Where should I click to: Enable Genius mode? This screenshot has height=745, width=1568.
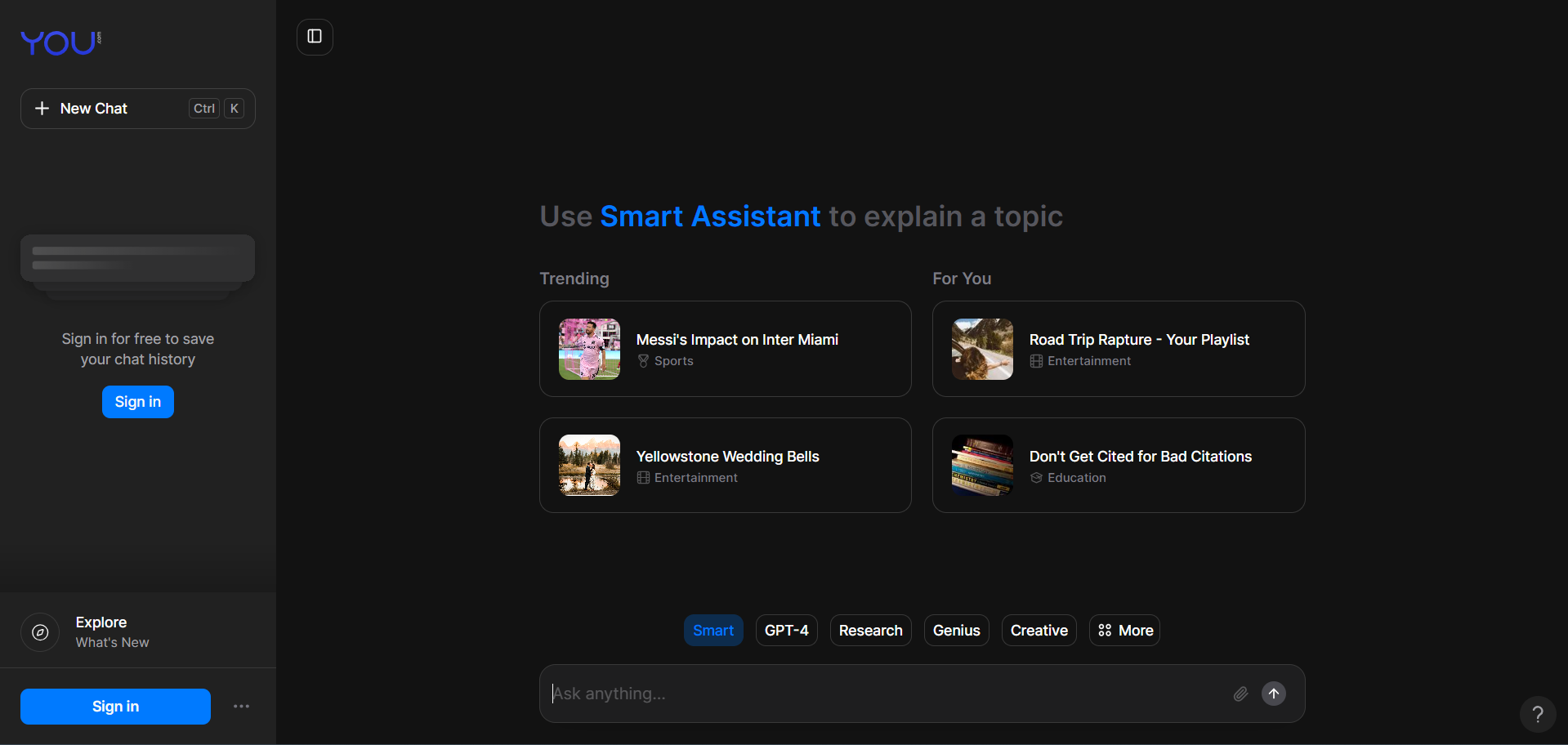point(956,630)
